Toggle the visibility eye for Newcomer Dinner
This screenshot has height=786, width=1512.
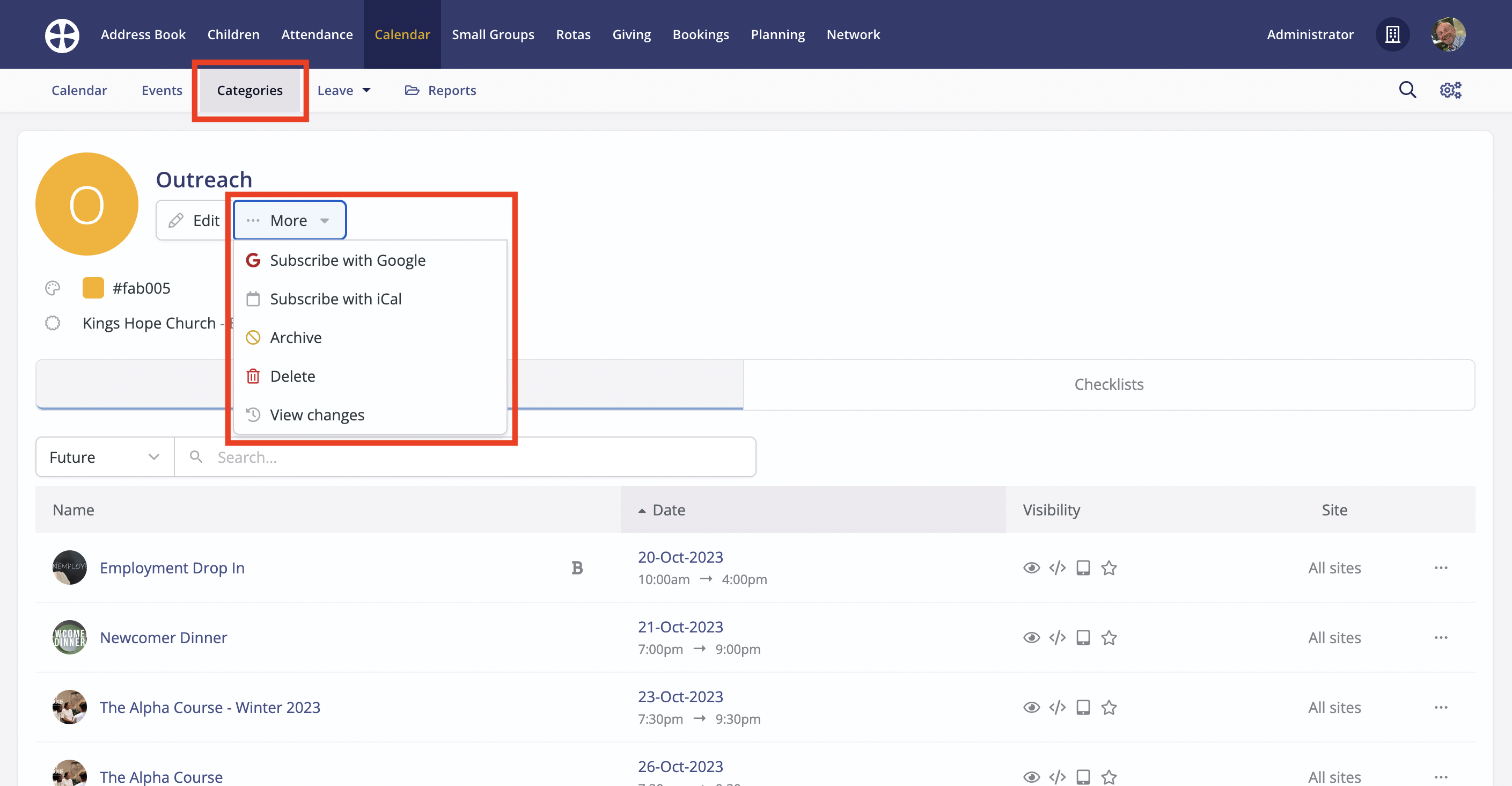pos(1031,637)
